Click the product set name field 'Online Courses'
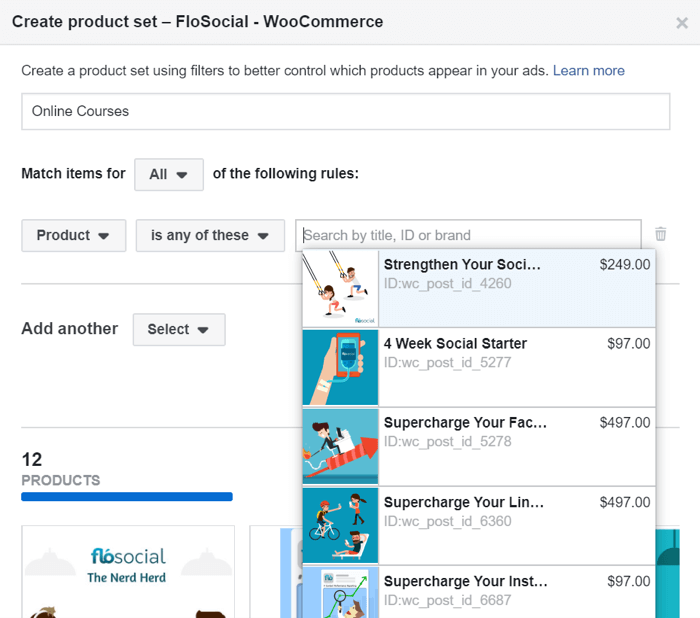Screen dimensions: 700x618 (345, 111)
